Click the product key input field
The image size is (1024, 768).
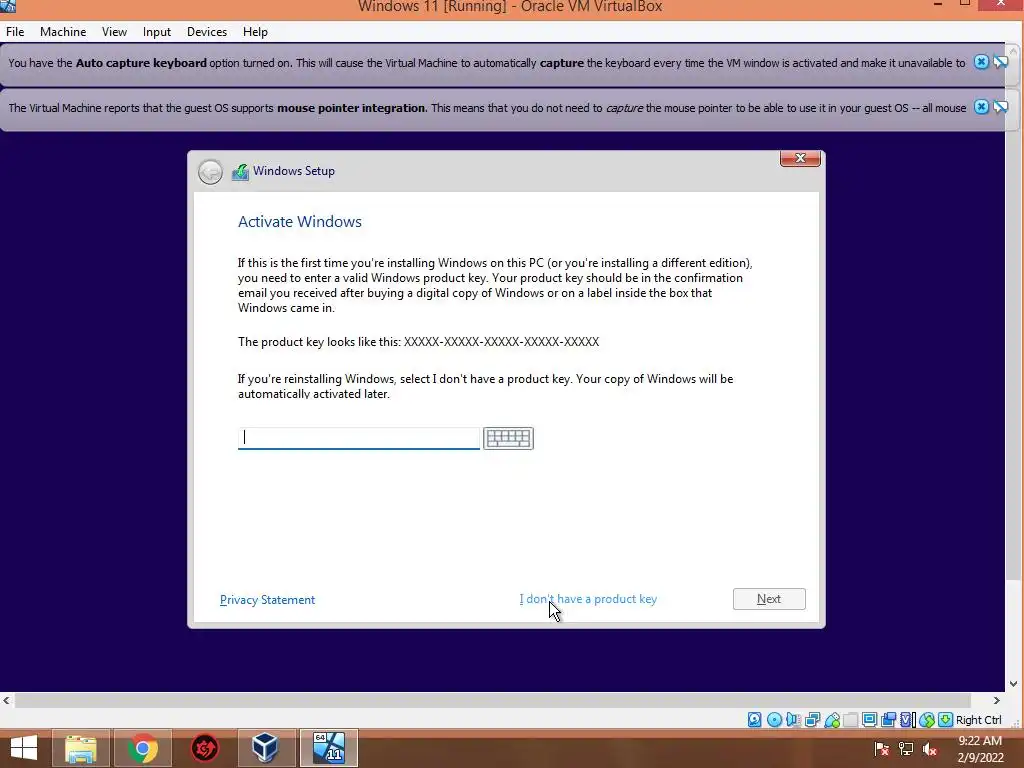point(359,438)
